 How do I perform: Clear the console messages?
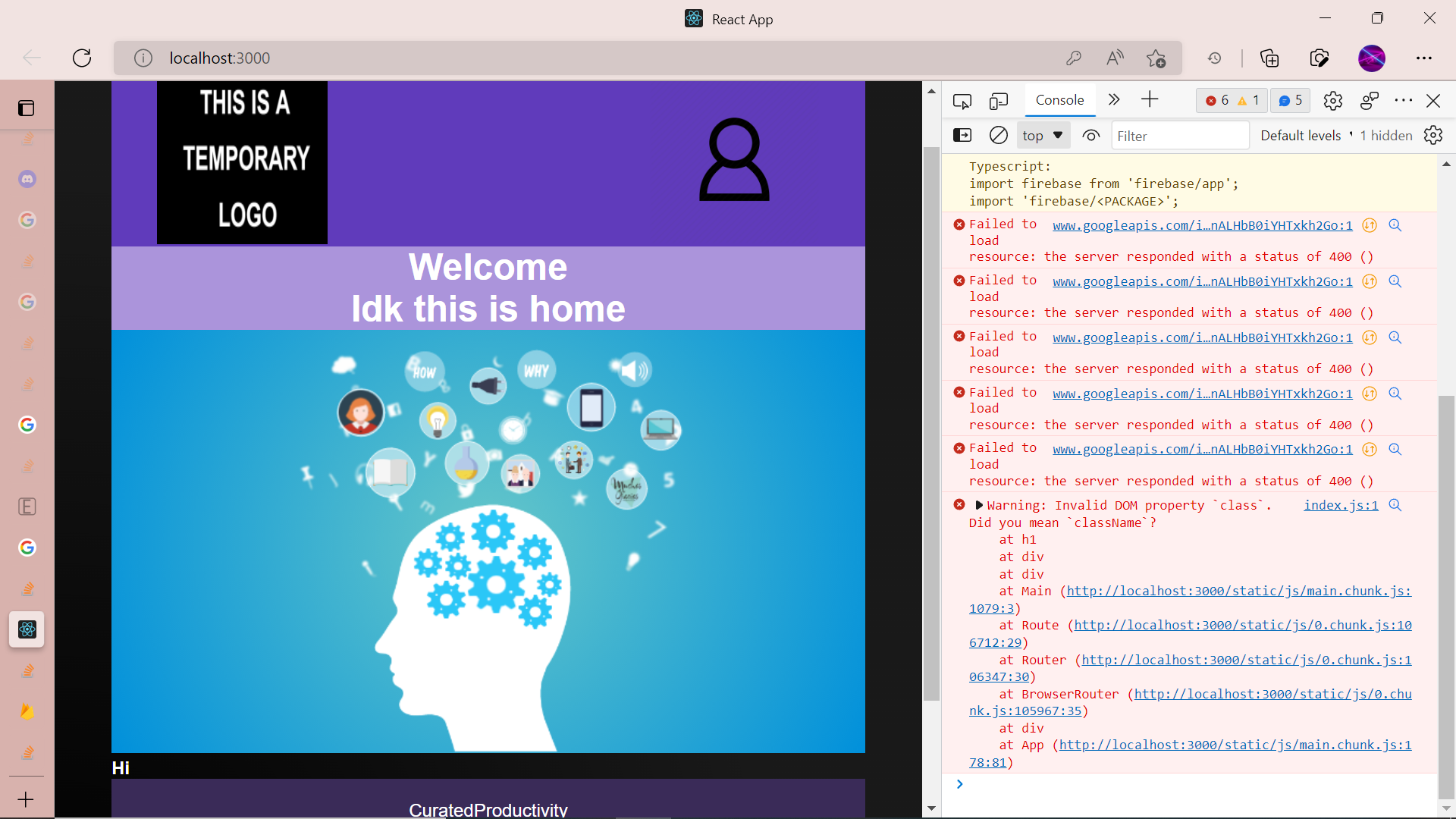998,135
